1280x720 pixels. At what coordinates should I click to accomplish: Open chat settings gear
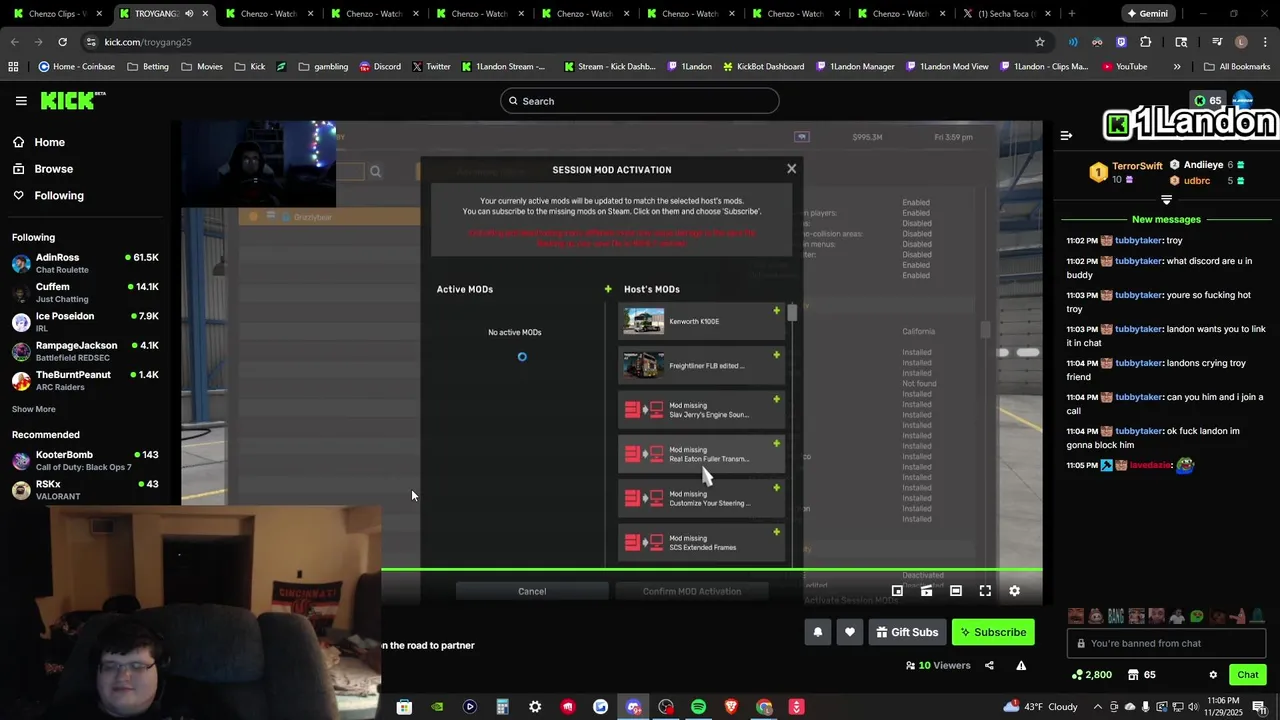[x=1213, y=675]
